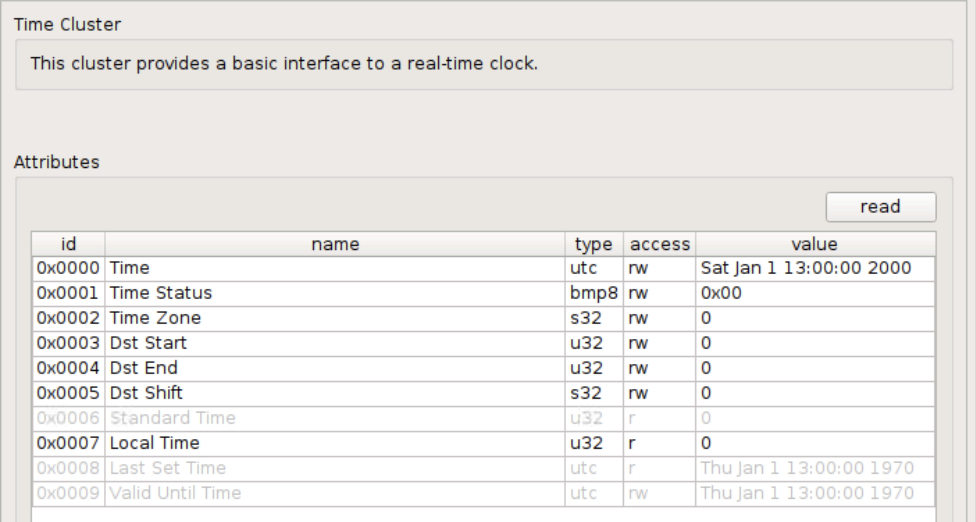Click the value cell of Valid Until Time
Viewport: 976px width, 522px height.
coord(815,493)
